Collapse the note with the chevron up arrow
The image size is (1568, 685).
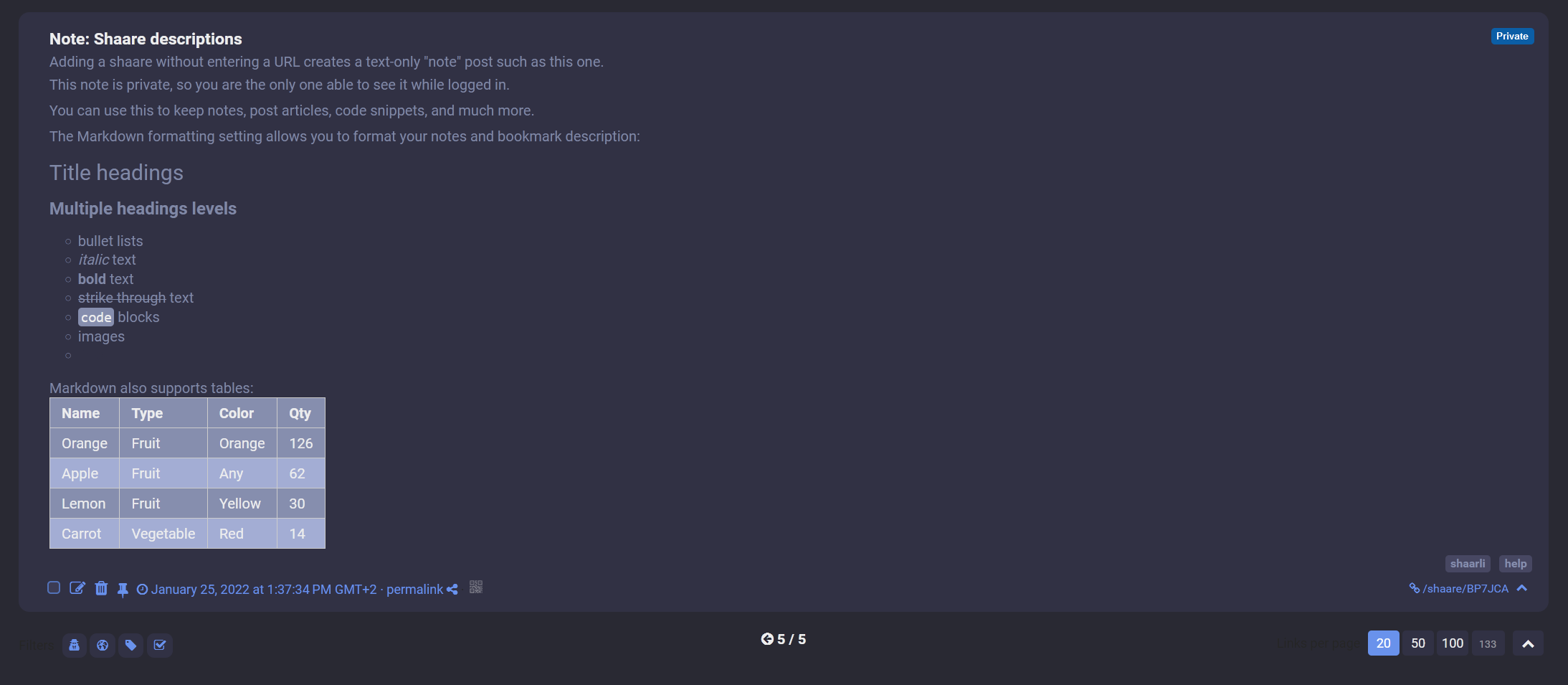coord(1522,588)
